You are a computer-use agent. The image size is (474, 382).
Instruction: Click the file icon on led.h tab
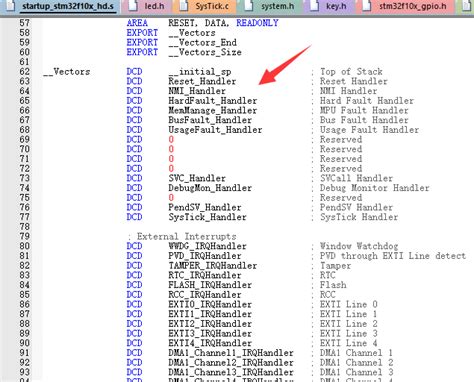[x=133, y=6]
